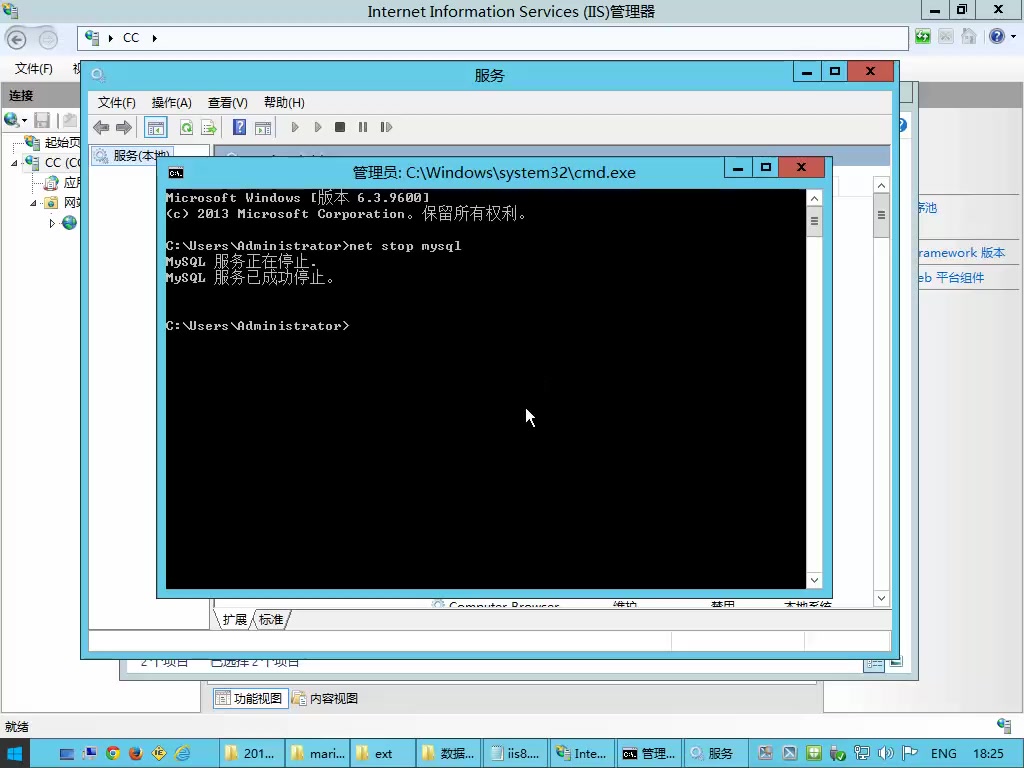Image resolution: width=1024 pixels, height=768 pixels.
Task: Launch Firefox from the taskbar
Action: (x=136, y=754)
